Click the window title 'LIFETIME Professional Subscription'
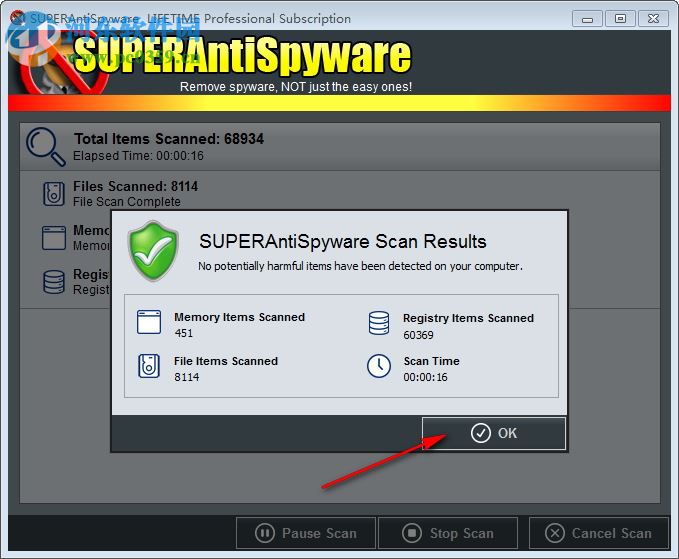 [249, 19]
